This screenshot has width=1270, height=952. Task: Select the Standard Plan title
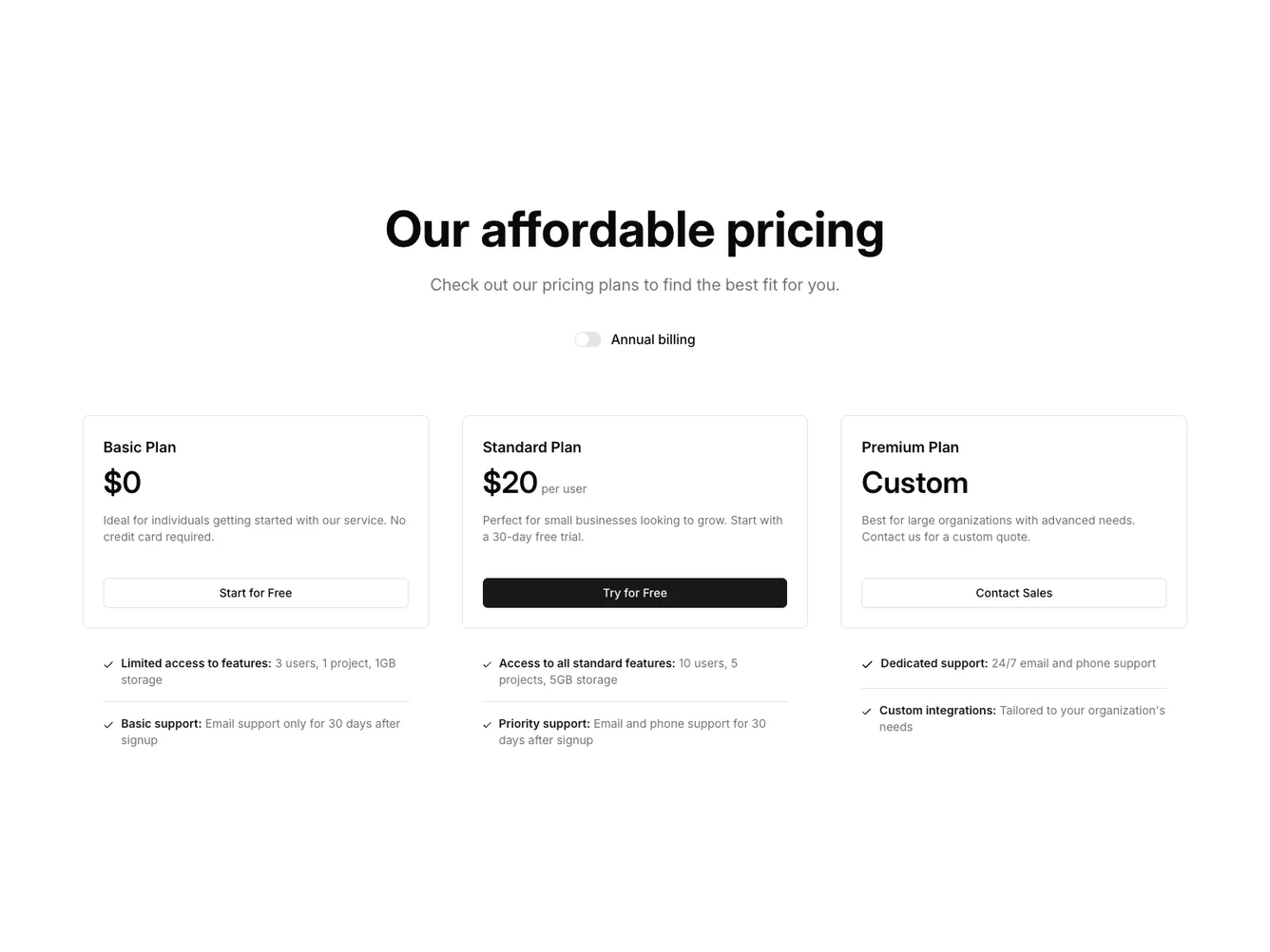click(x=531, y=447)
